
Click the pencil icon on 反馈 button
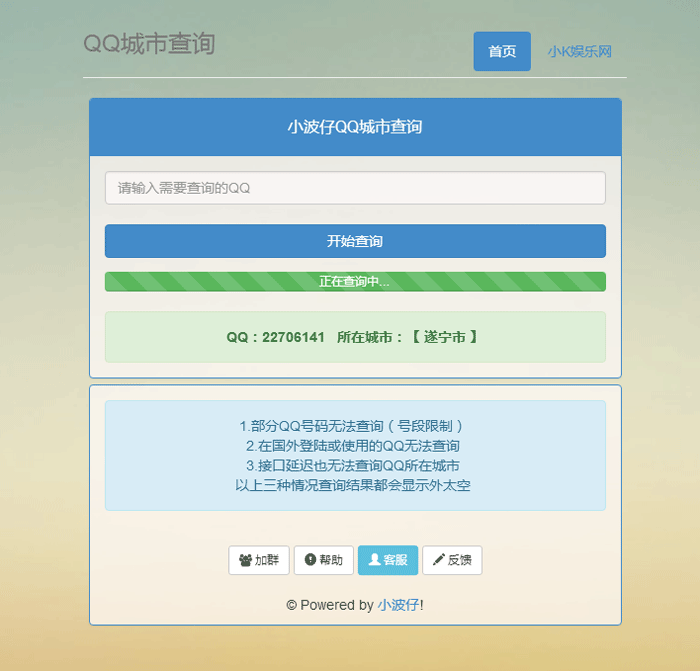click(x=438, y=561)
